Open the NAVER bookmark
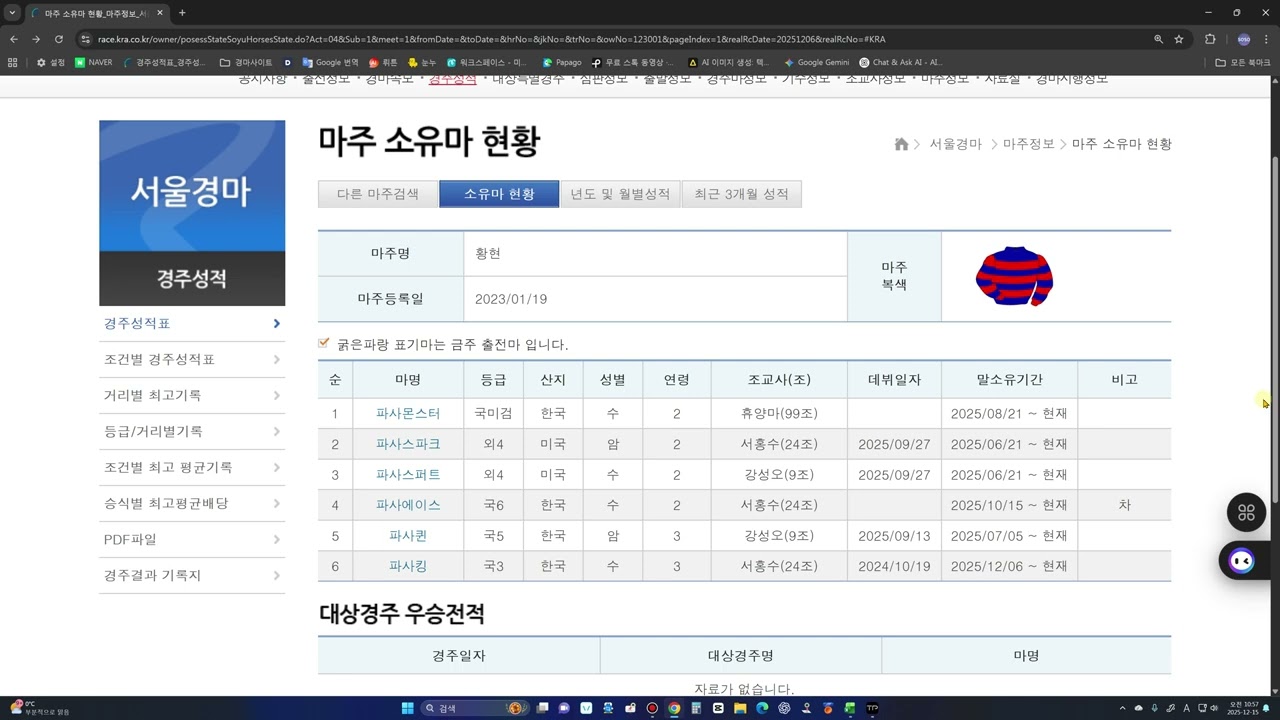The height and width of the screenshot is (720, 1280). (94, 62)
